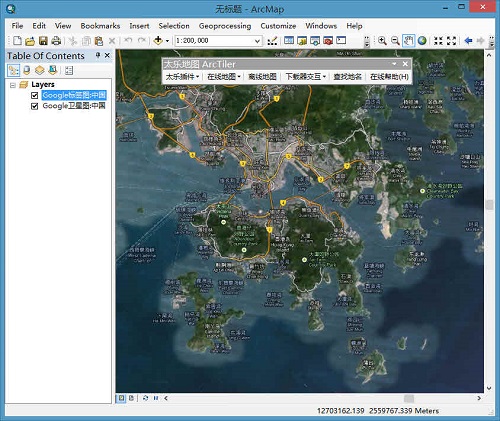The image size is (500, 421).
Task: Open the 在线地图 dropdown in ArcTiler
Action: (224, 77)
